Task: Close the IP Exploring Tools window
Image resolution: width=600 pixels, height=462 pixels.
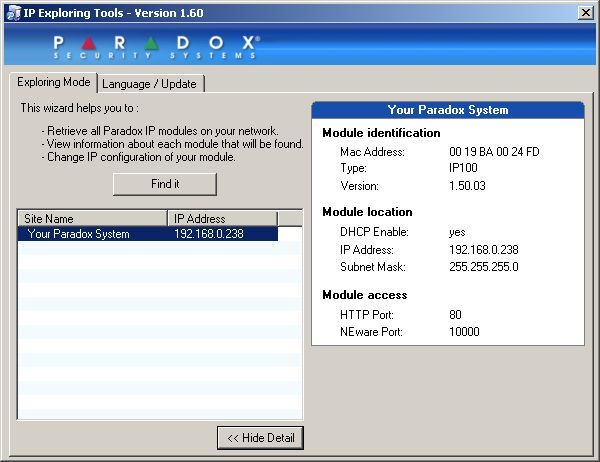Action: [x=585, y=11]
